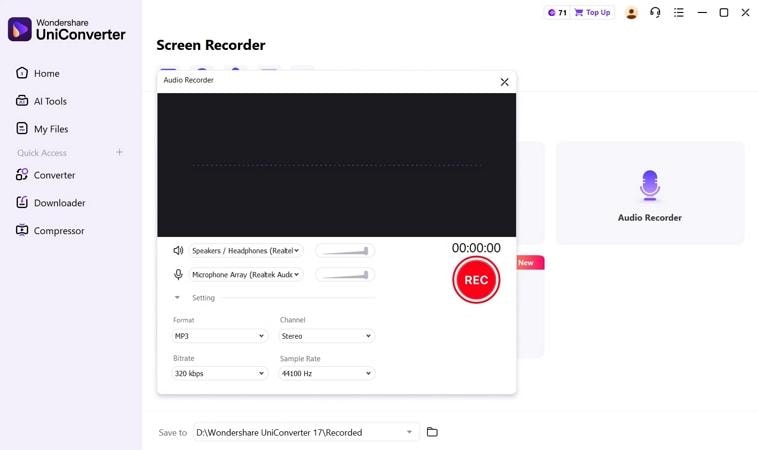
Task: Click the Top Up button
Action: tap(592, 13)
